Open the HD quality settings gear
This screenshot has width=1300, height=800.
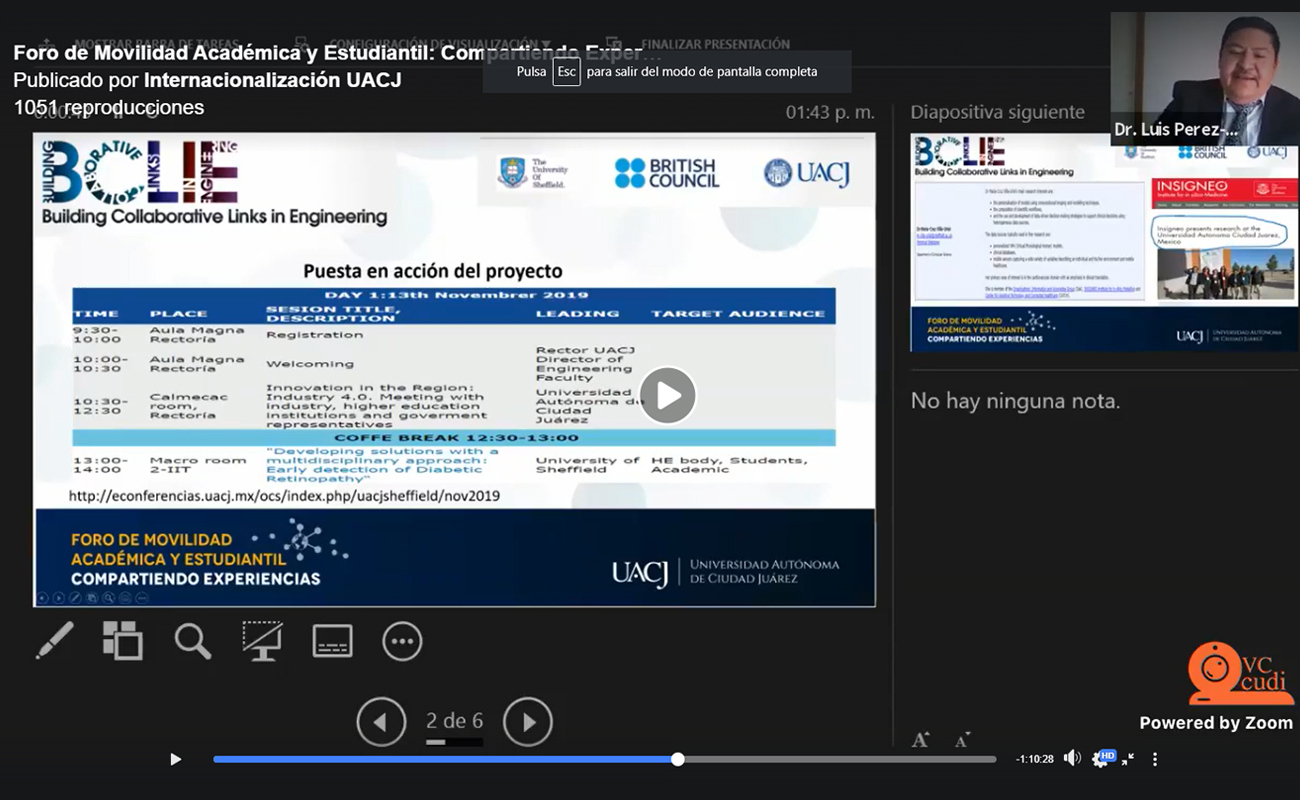tap(1103, 759)
